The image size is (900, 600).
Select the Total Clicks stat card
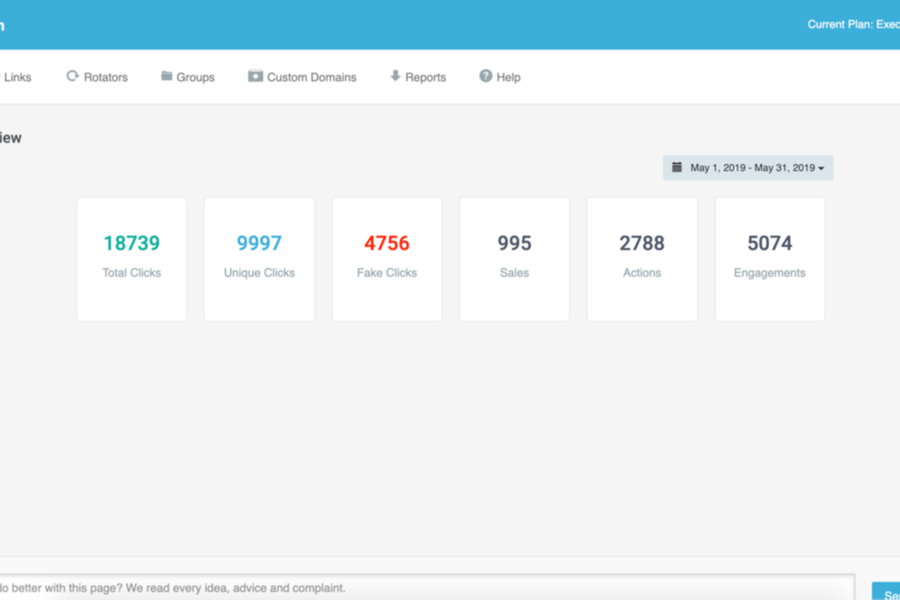click(131, 259)
